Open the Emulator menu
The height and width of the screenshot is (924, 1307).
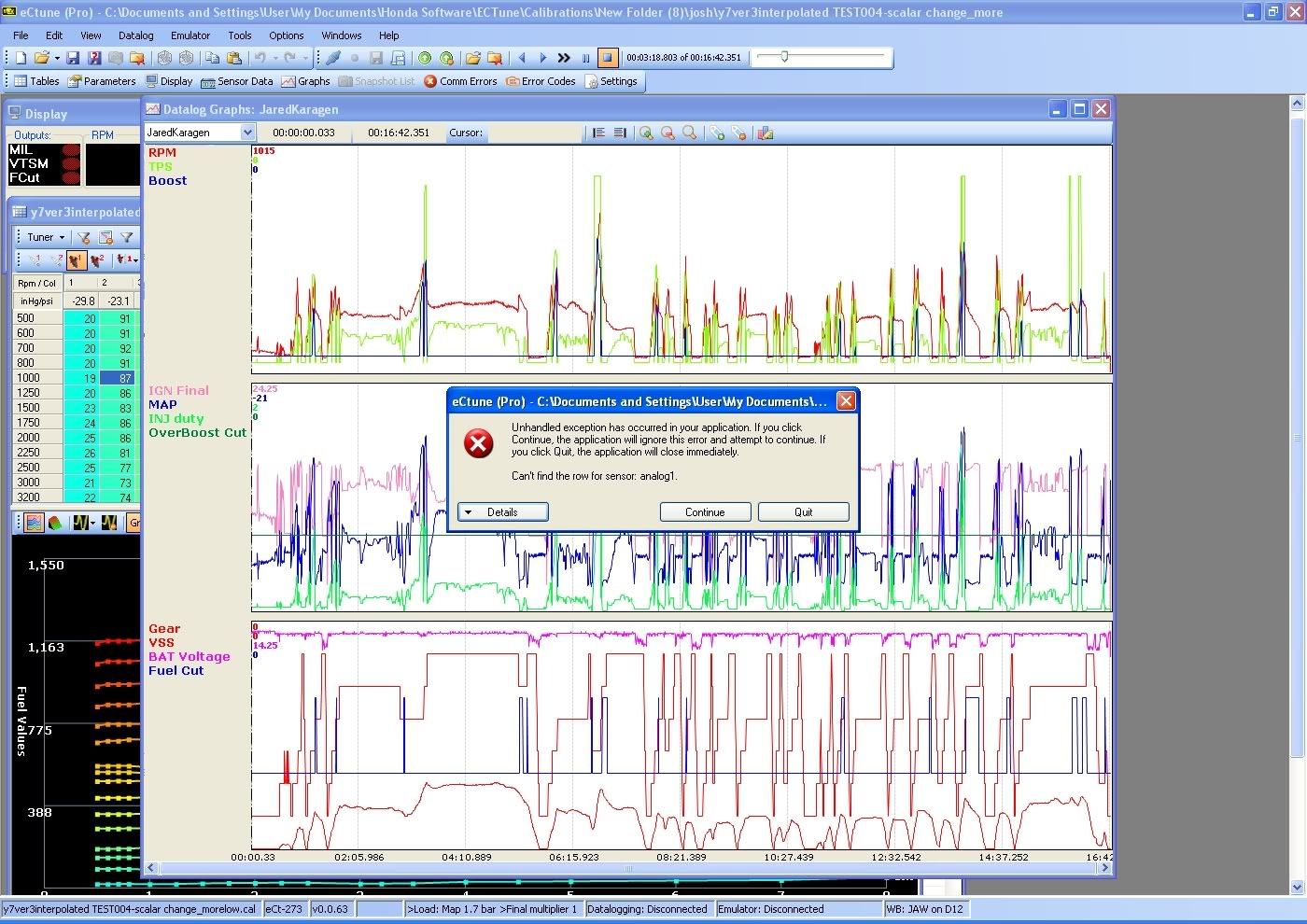(x=190, y=35)
